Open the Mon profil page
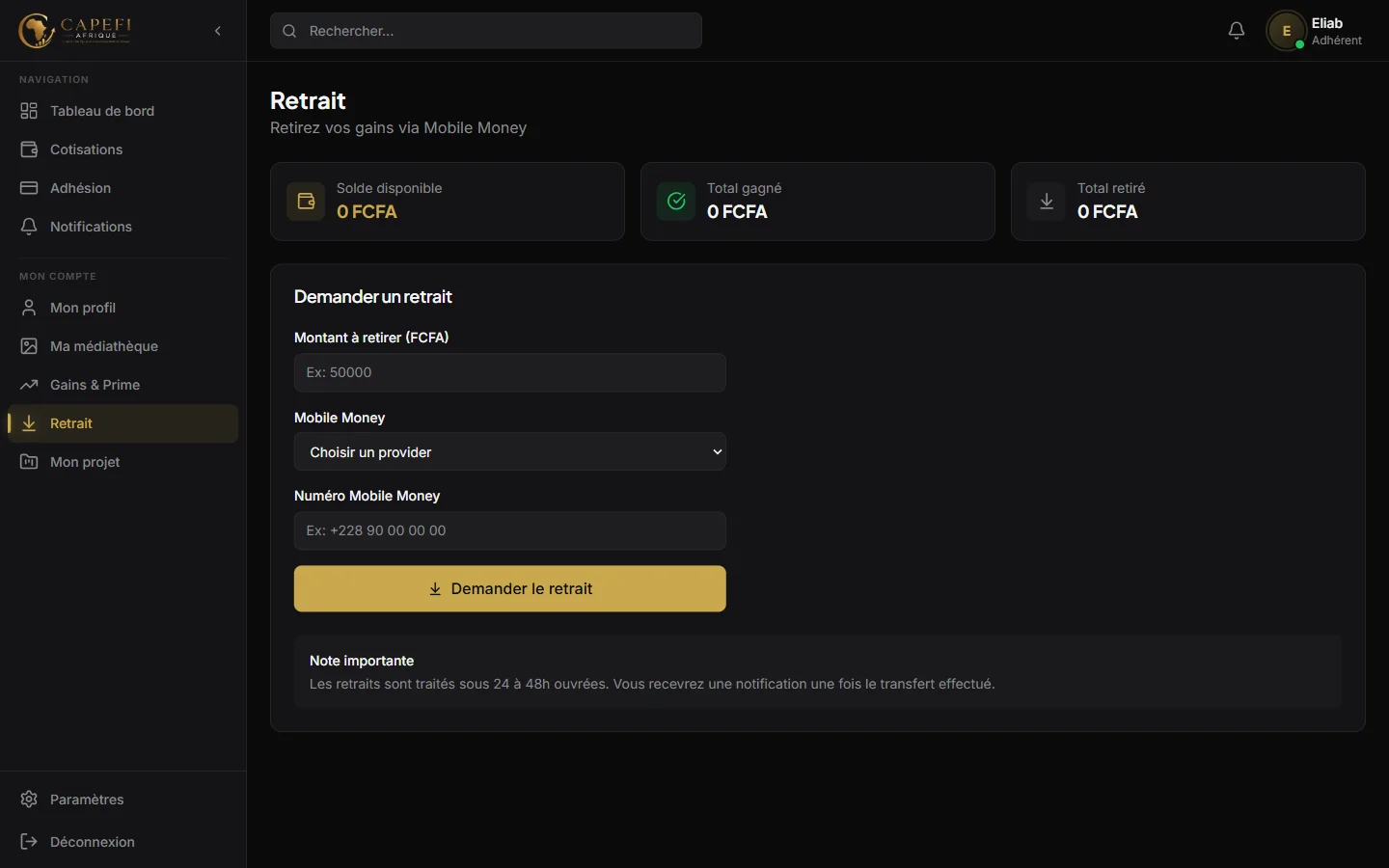The image size is (1389, 868). click(x=123, y=308)
